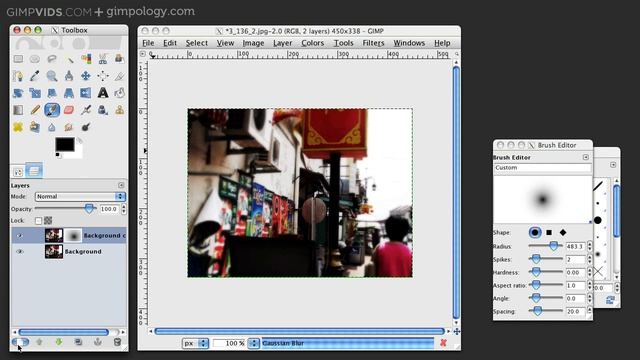Select the Scissors Select tool

coord(103,59)
